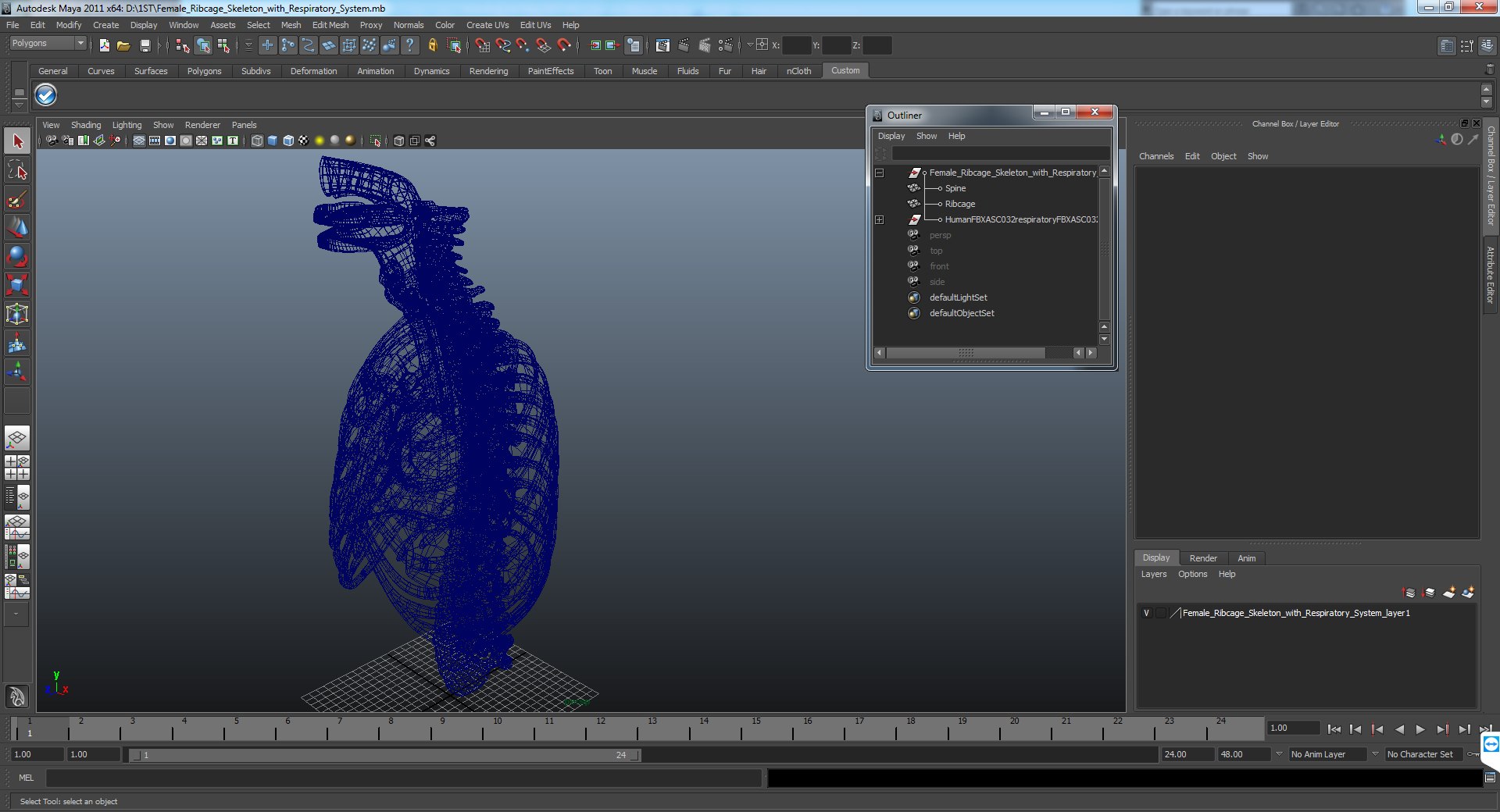Select the Ribcage node in Outliner

click(x=960, y=204)
